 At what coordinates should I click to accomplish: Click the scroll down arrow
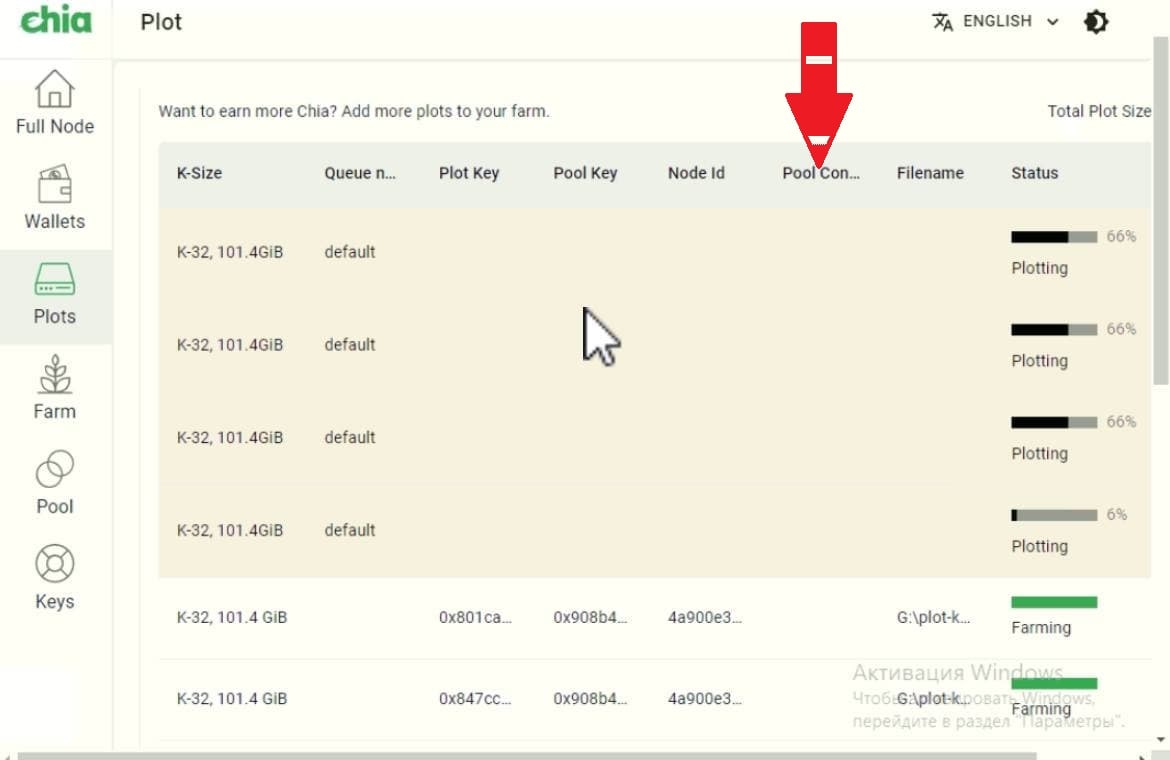pos(1160,740)
